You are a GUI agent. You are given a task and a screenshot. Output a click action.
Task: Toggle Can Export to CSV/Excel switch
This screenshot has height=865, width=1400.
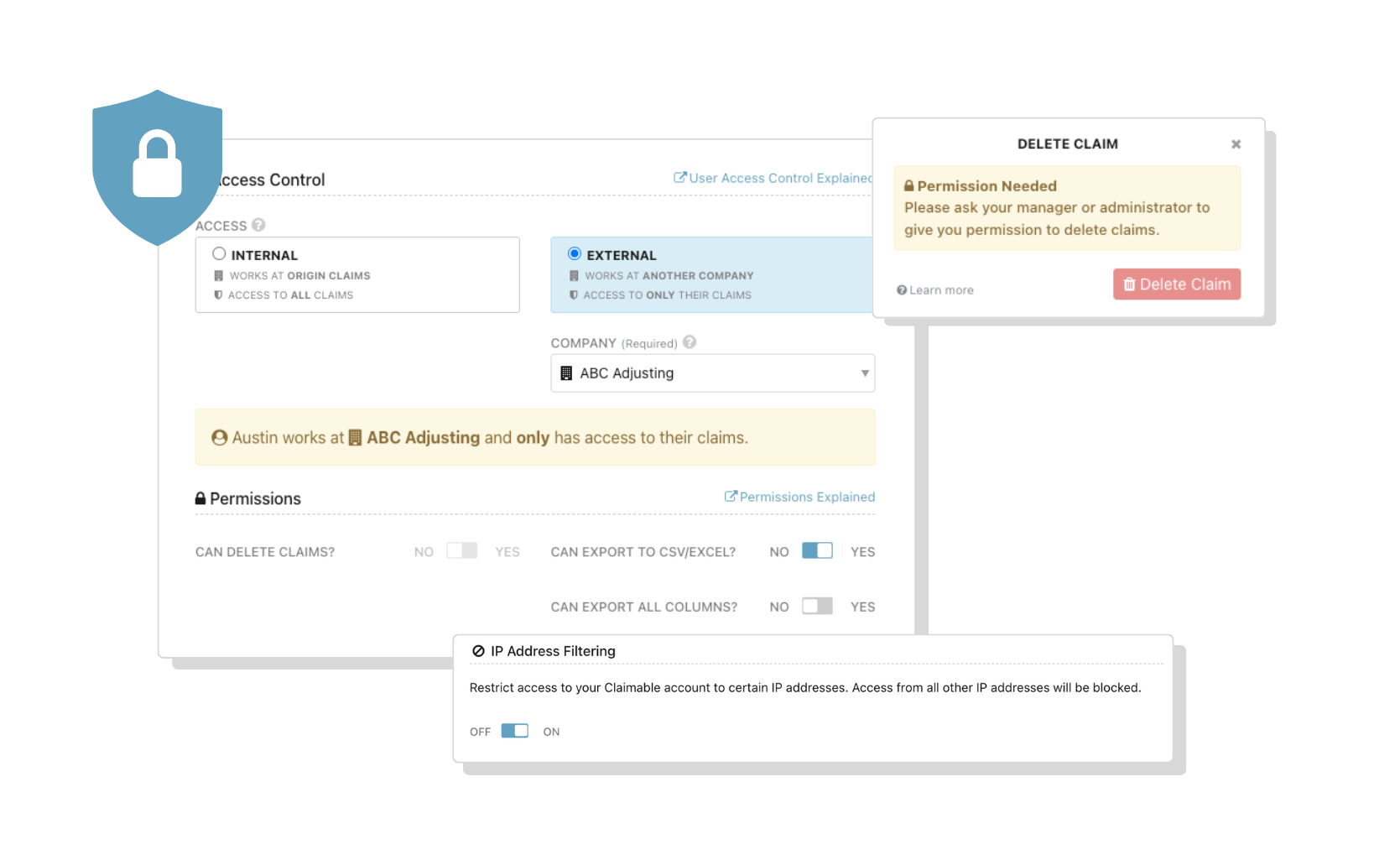point(817,550)
